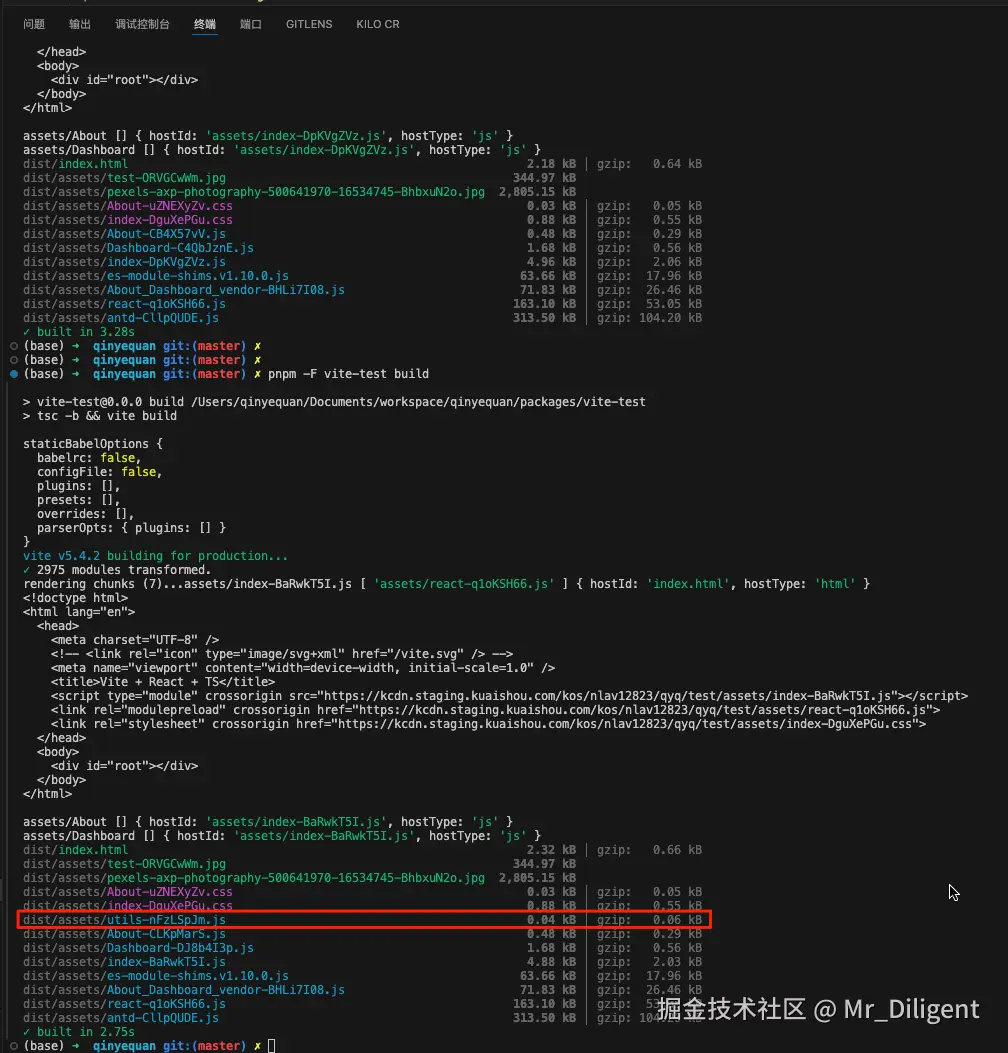Click 'dist/assets/index-BaRwkT5I.js' output line
Viewport: 1008px width, 1053px height.
tap(124, 962)
